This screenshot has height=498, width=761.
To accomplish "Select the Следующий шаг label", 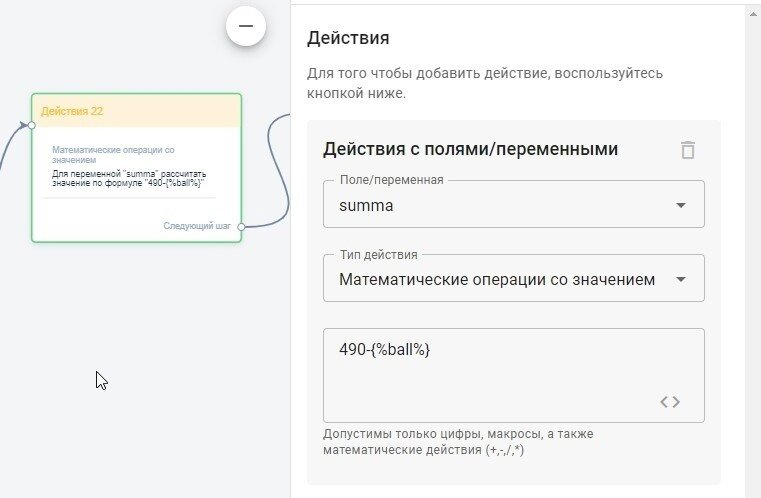I will pyautogui.click(x=197, y=226).
